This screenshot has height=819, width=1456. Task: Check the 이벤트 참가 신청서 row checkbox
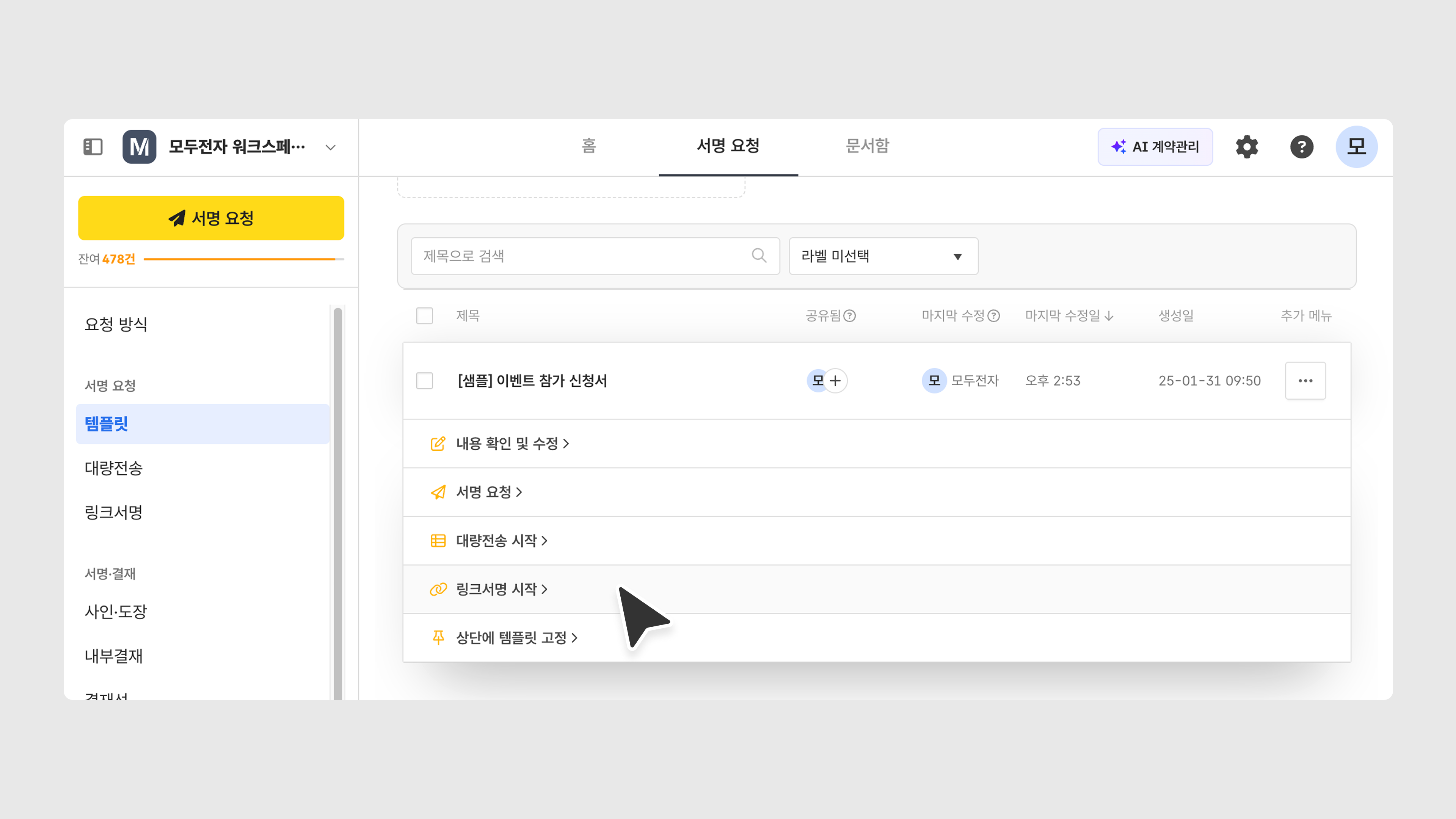425,381
